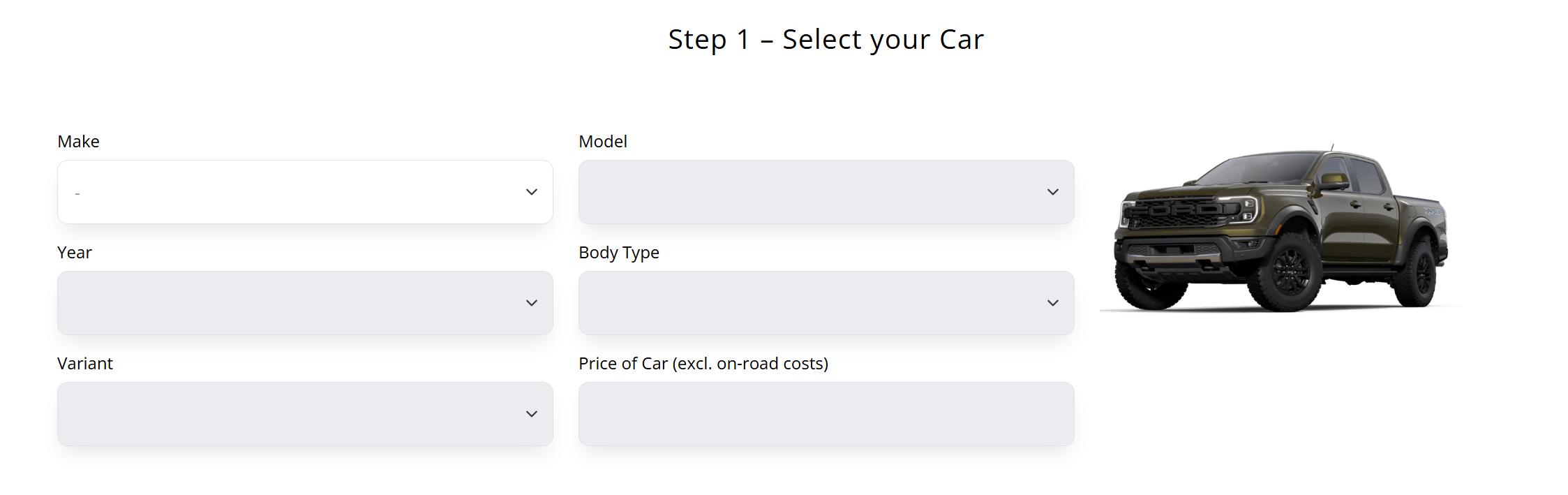Open the Make combo box
Viewport: 1568px width, 495px height.
coord(305,192)
